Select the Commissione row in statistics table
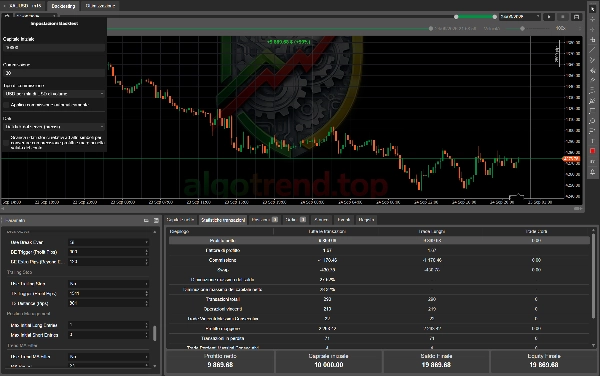Viewport: 600px width, 376px height. (379, 260)
